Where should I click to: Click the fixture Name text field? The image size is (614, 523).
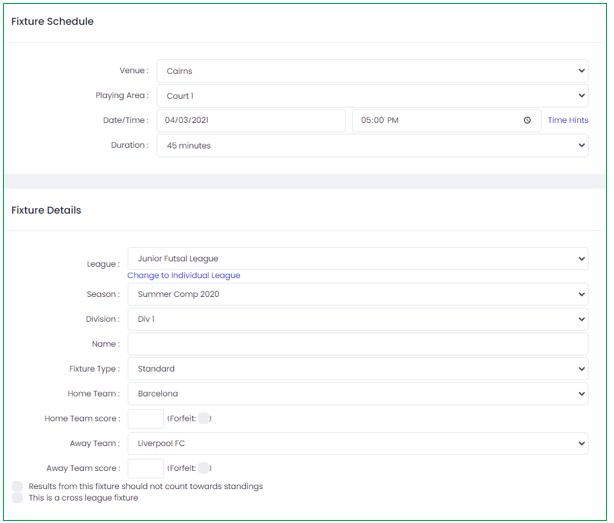tap(358, 344)
